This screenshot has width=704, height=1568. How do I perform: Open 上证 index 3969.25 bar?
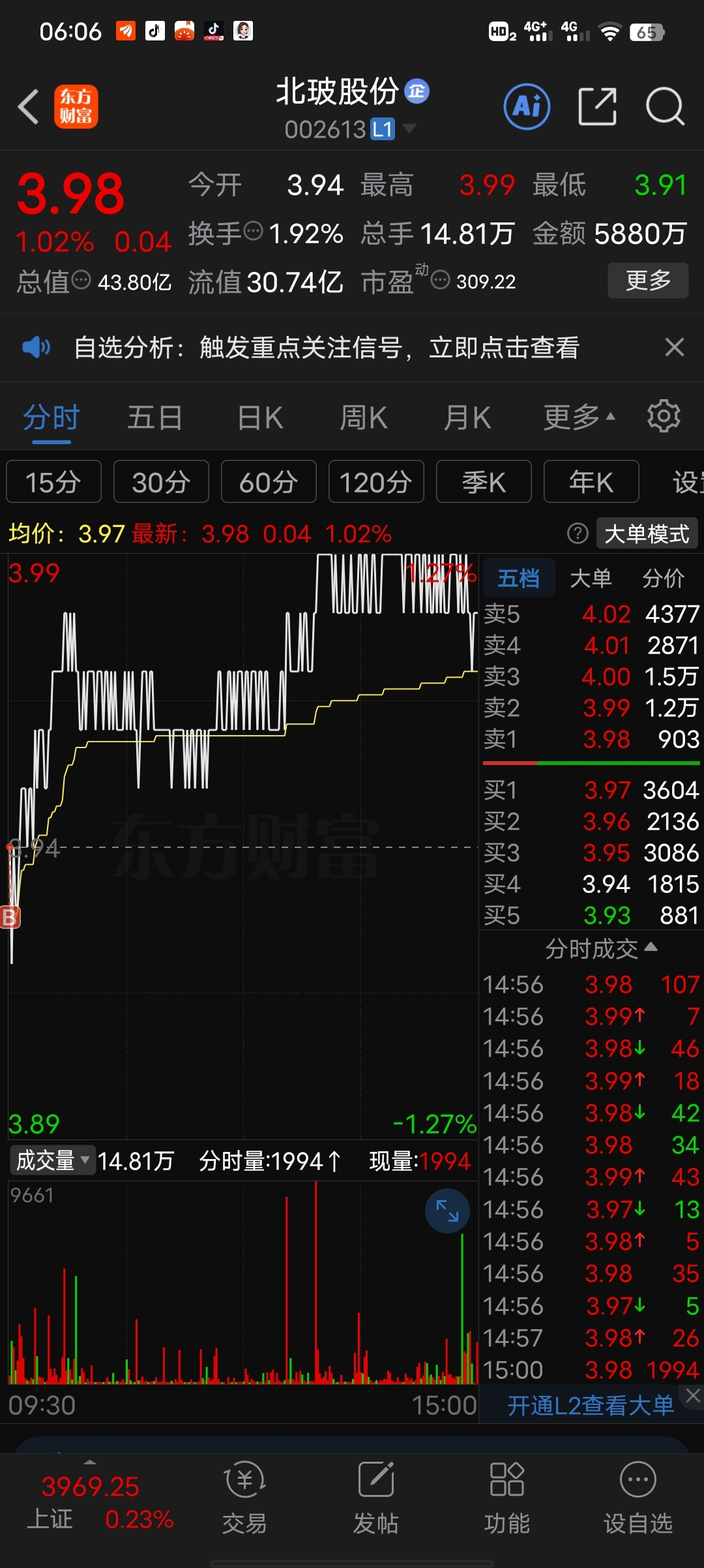(x=100, y=1503)
